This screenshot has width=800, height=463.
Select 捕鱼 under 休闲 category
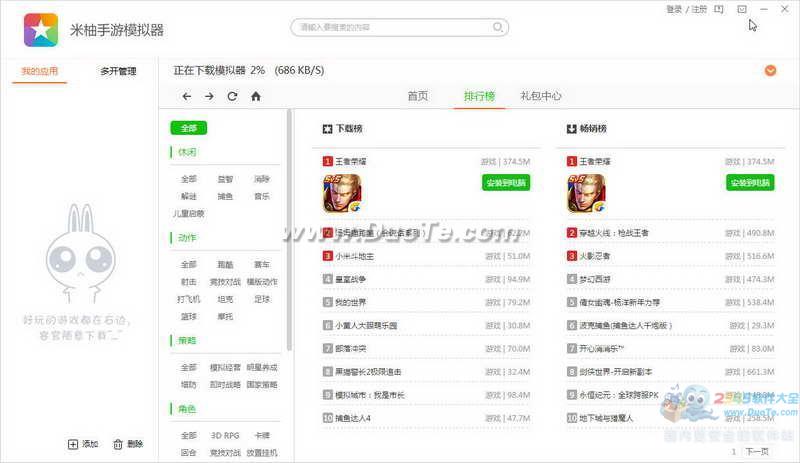(225, 197)
